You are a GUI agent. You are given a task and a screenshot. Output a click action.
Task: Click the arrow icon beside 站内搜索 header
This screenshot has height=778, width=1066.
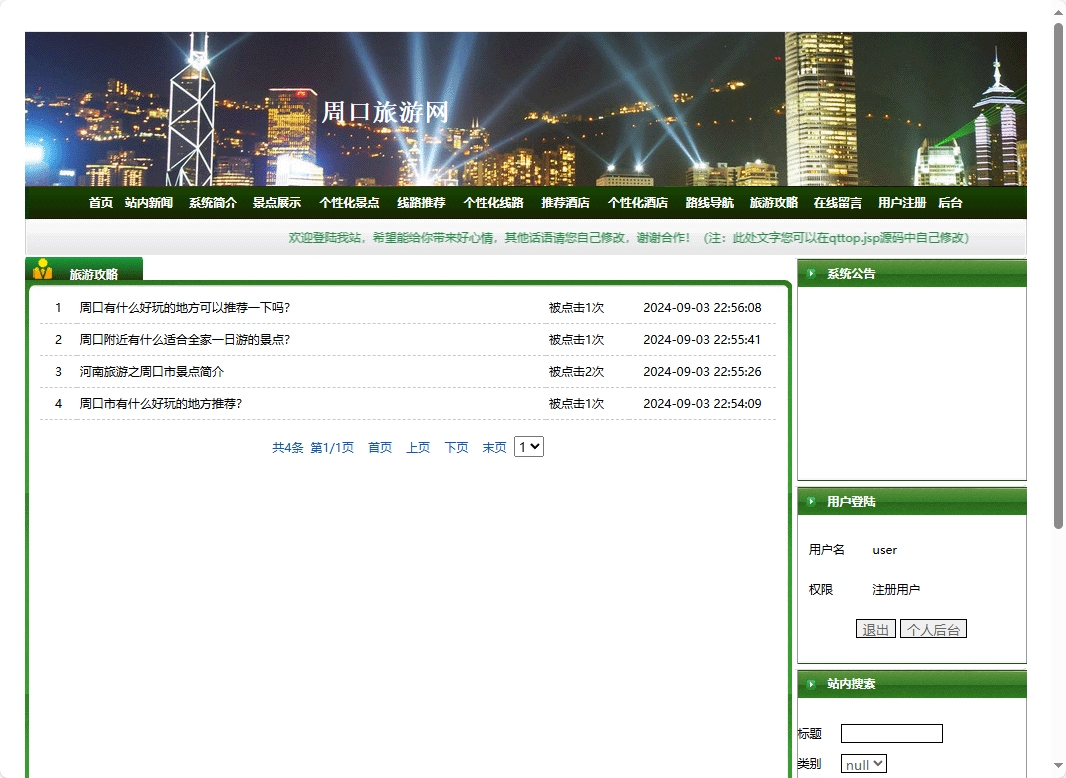click(x=810, y=684)
